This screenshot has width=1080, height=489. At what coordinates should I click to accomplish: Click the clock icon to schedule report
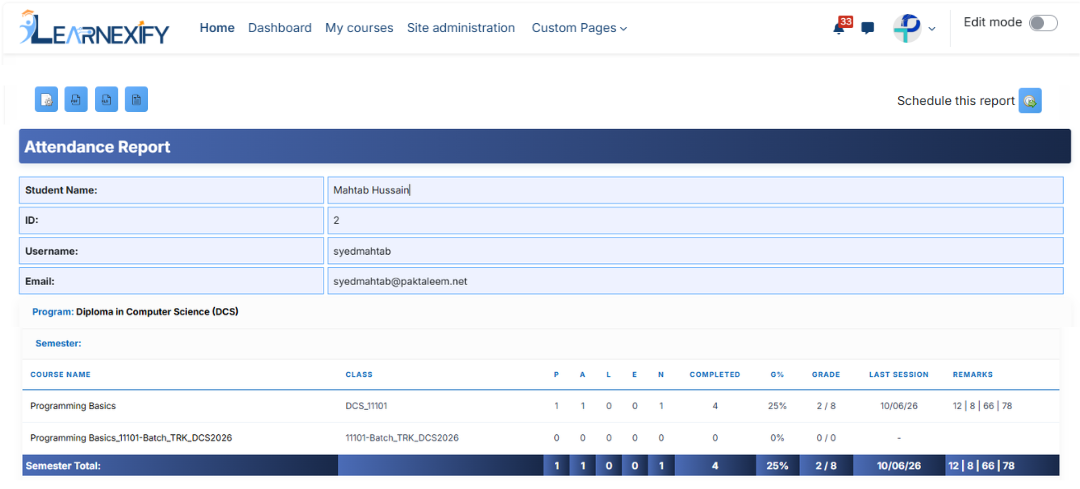[x=1030, y=101]
